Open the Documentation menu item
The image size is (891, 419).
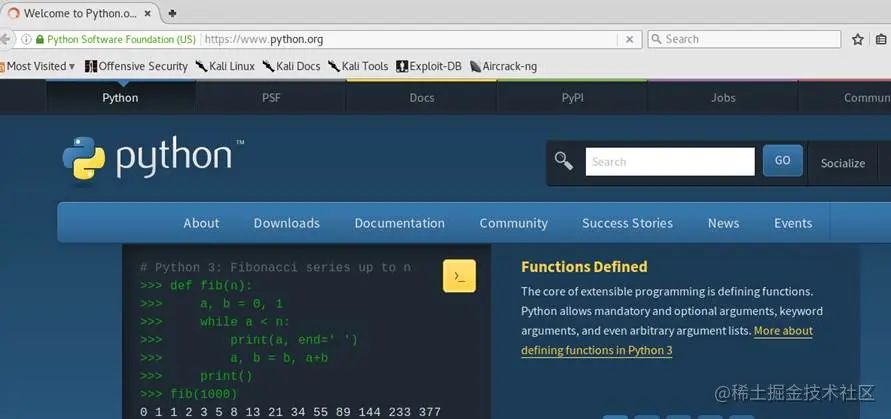coord(399,223)
